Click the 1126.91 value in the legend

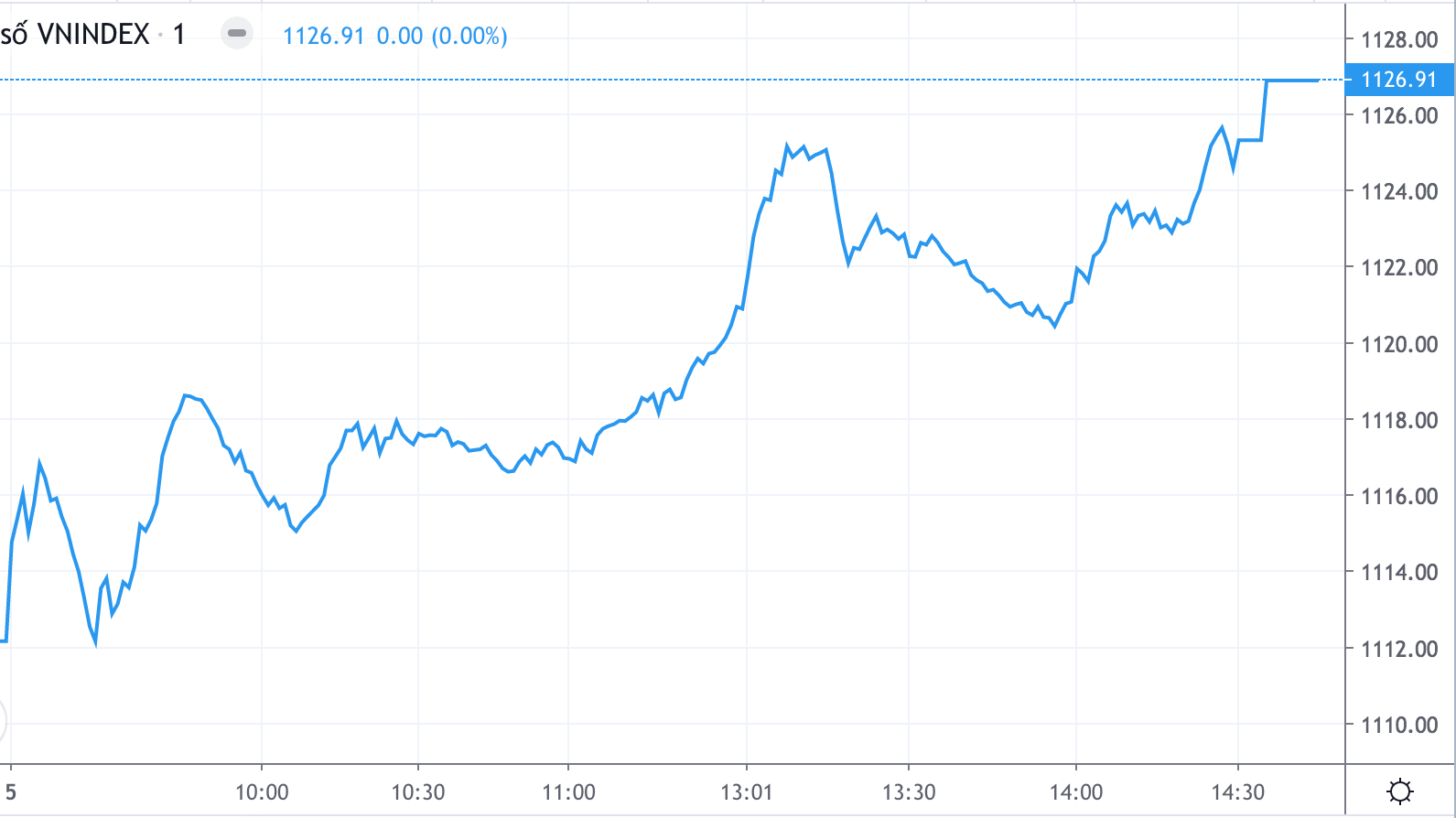click(x=323, y=36)
